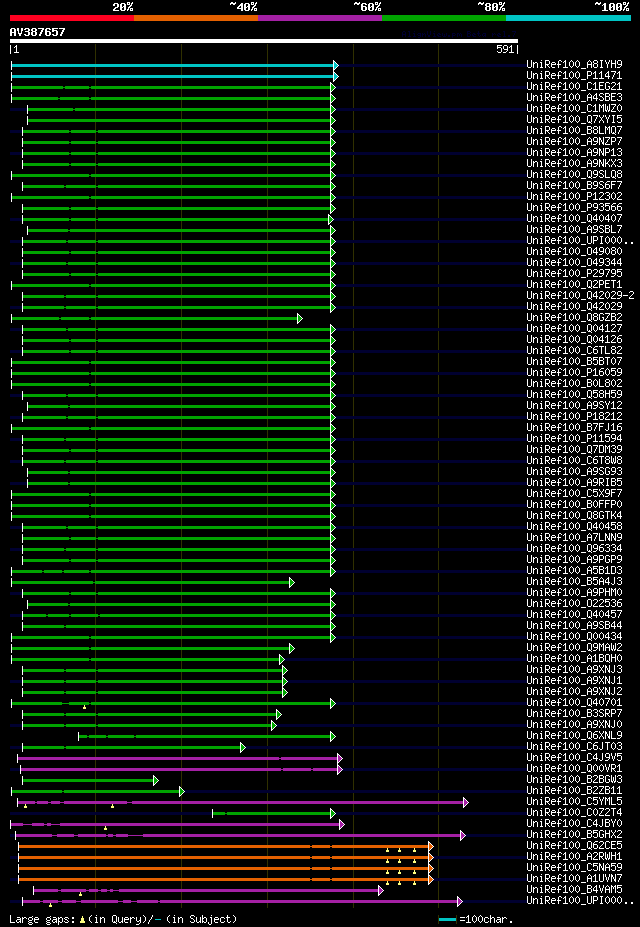The width and height of the screenshot is (640, 927).
Task: Select the UniRef100_C5X9F7 label
Action: tap(574, 493)
